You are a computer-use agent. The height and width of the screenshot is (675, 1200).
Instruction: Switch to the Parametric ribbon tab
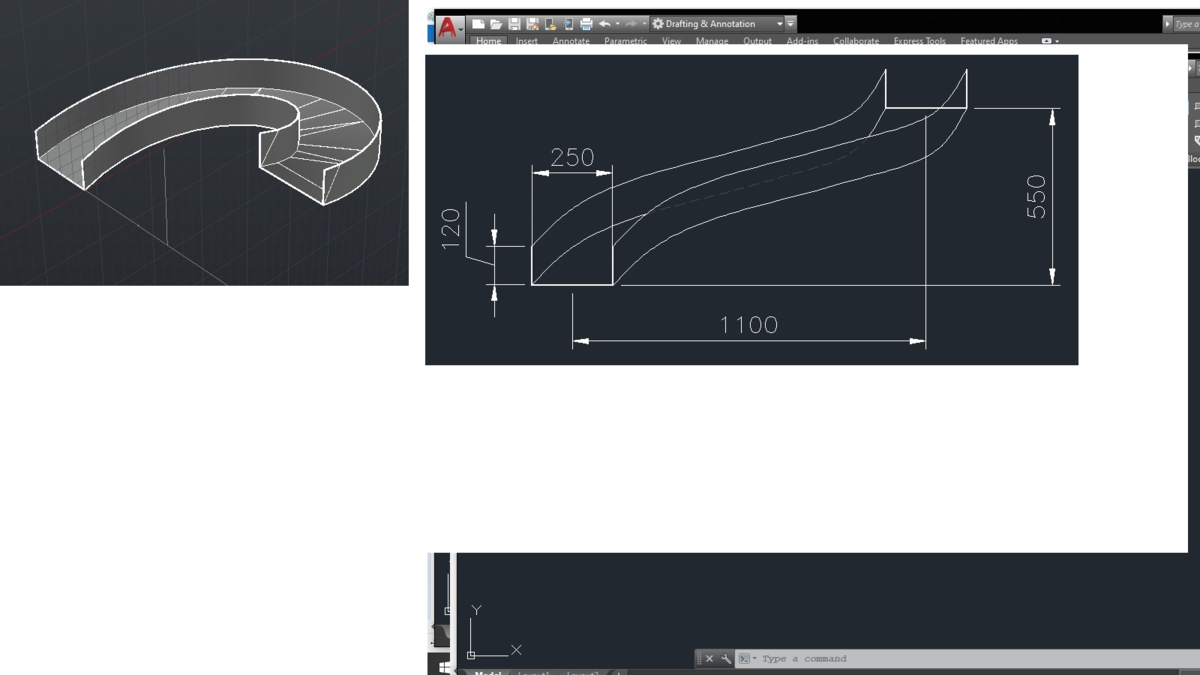[626, 41]
